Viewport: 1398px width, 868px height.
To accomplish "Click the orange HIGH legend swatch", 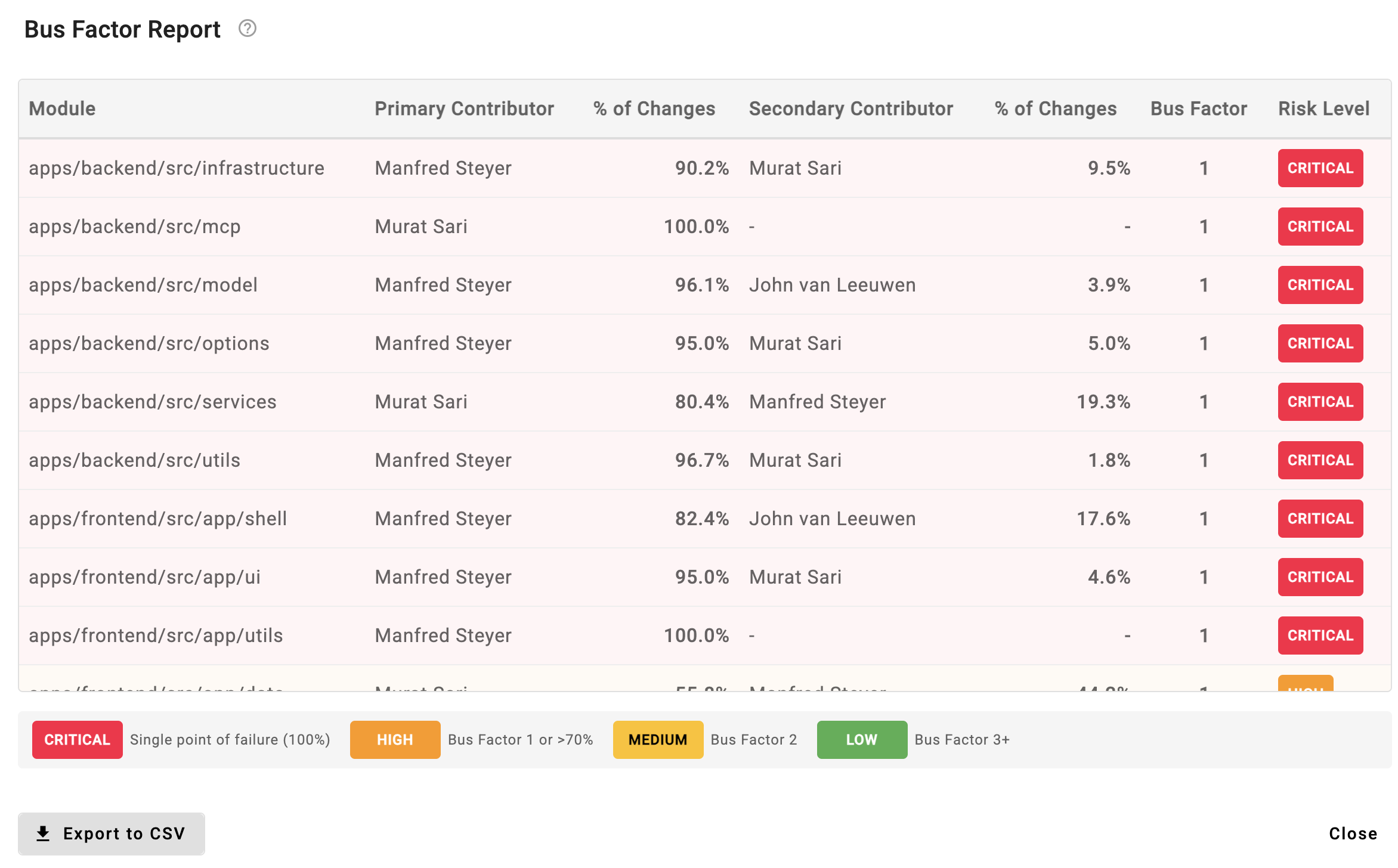I will point(395,740).
